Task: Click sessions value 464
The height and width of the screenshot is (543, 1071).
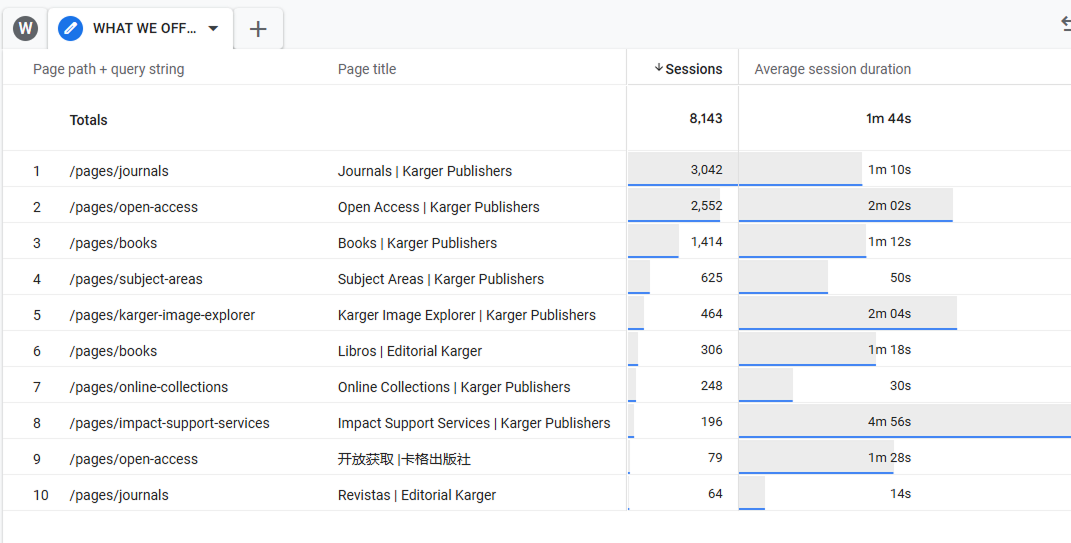Action: point(712,314)
